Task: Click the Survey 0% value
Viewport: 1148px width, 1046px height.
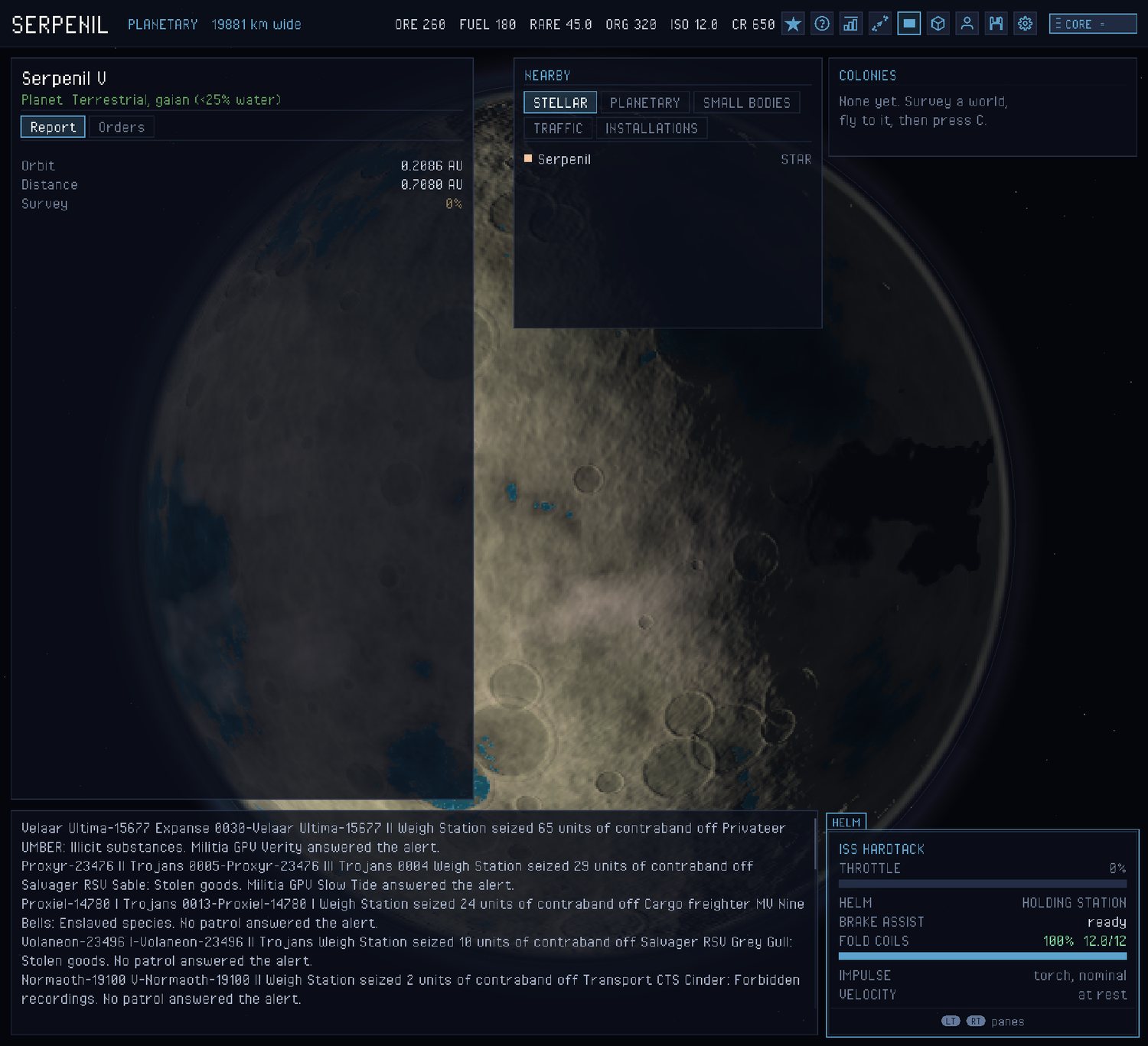Action: [x=454, y=204]
